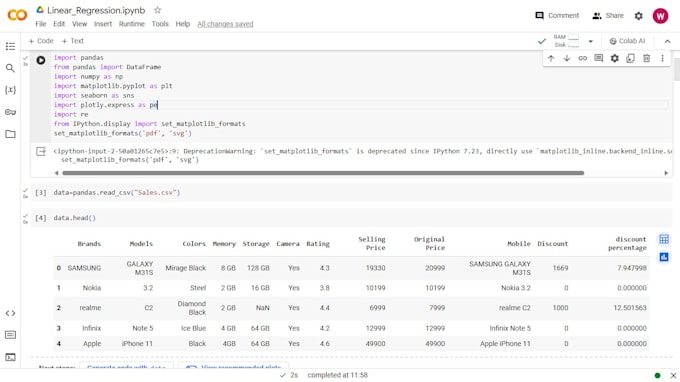Delete the cell with trash icon

click(646, 58)
